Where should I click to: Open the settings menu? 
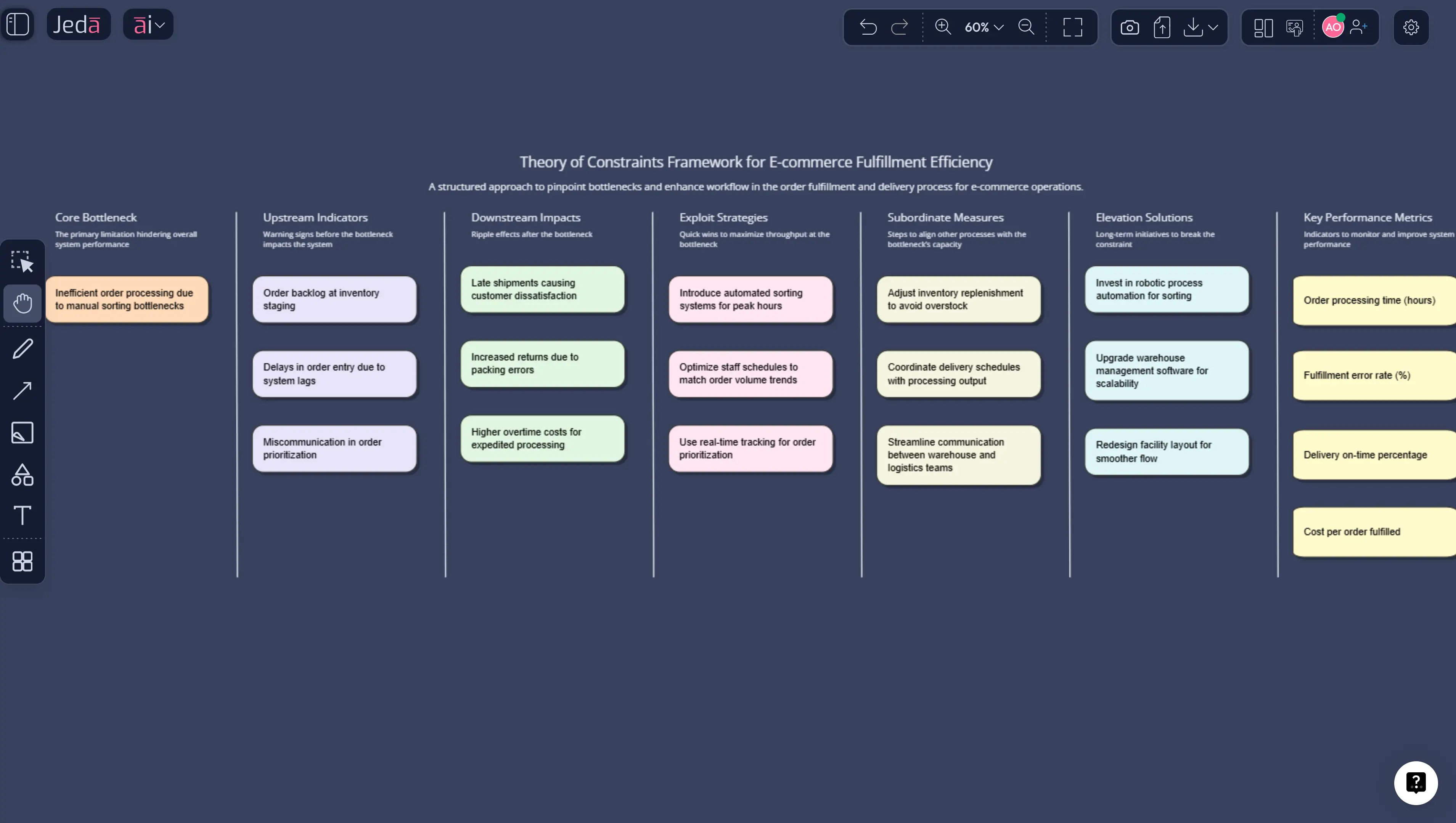(1411, 27)
